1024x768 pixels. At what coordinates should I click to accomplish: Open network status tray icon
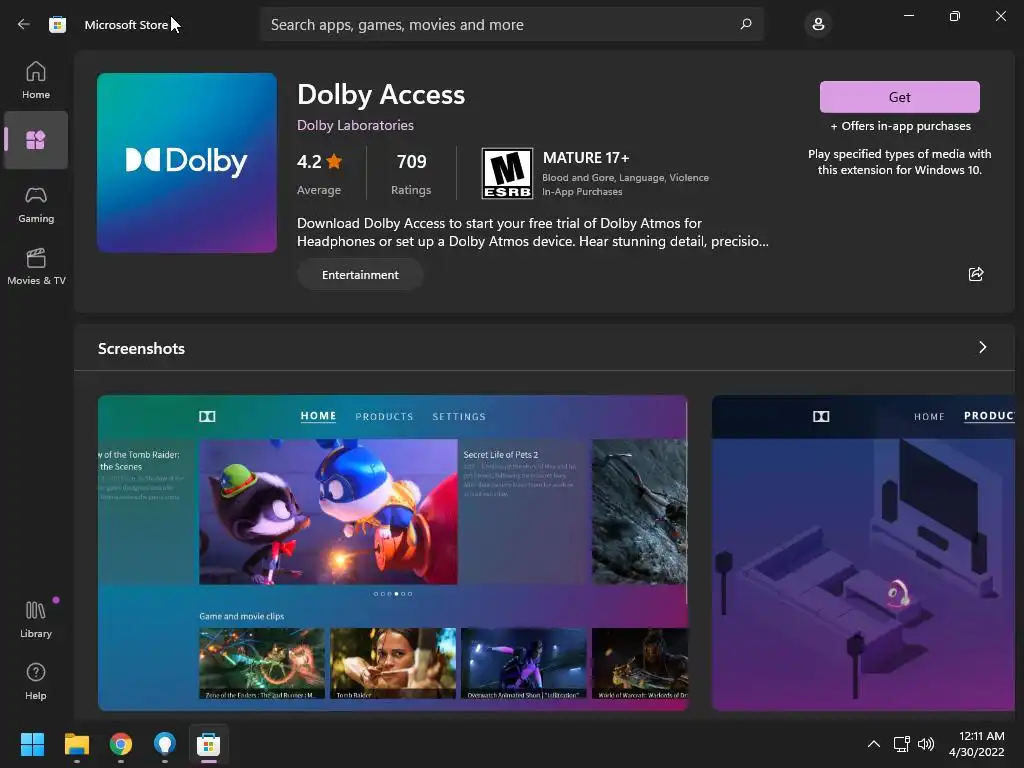901,744
